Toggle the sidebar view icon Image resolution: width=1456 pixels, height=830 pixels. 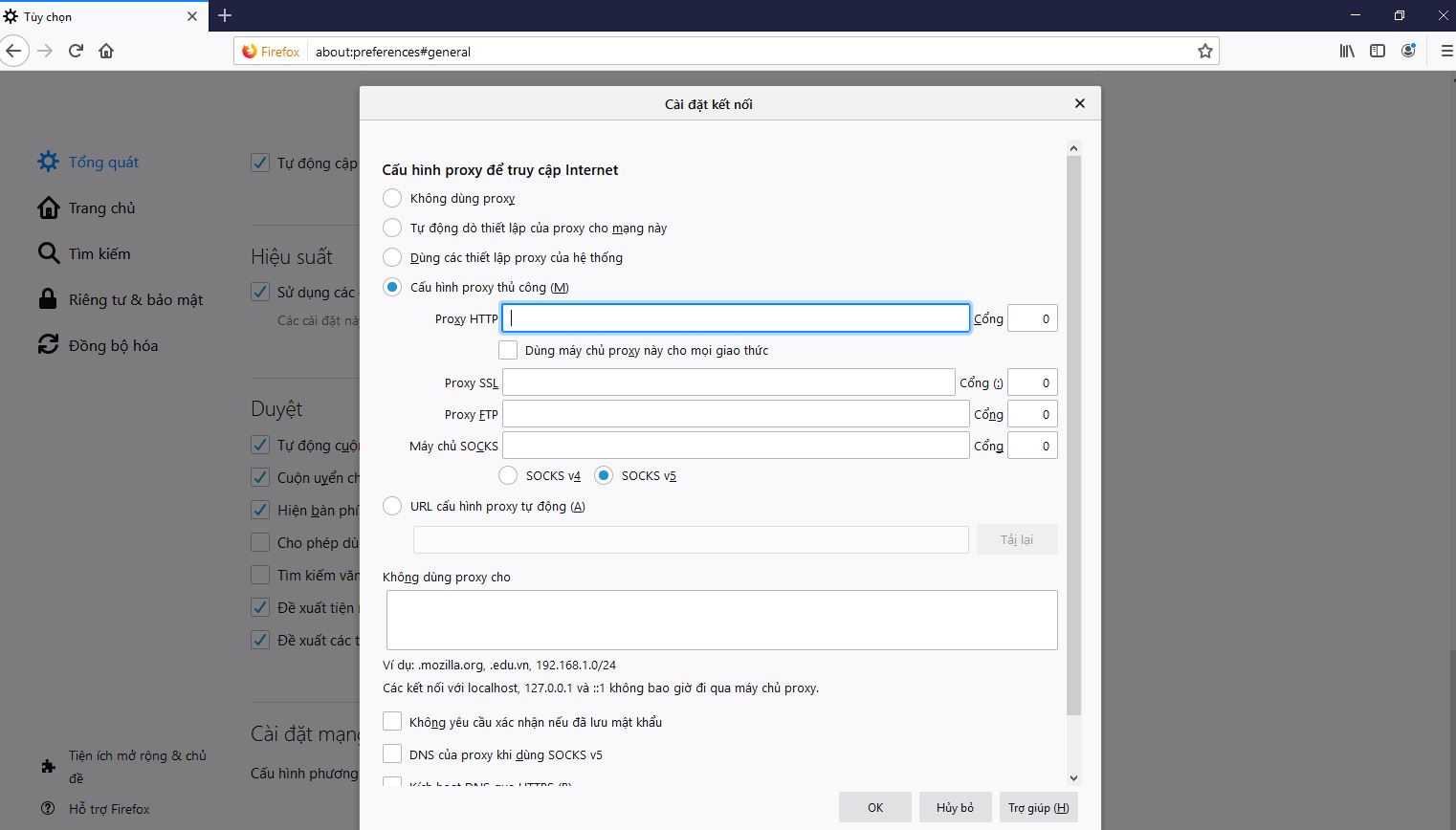tap(1378, 51)
